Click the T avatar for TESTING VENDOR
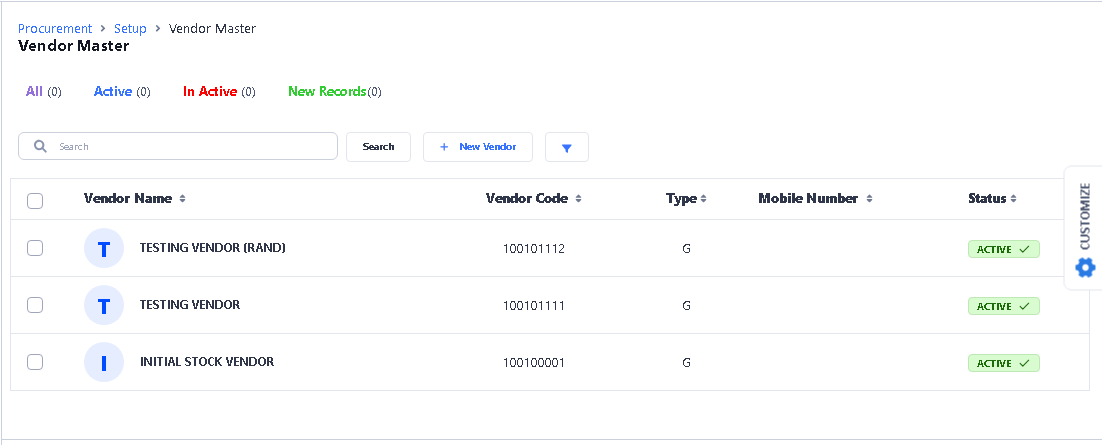Screen dimensions: 1102x445 tap(104, 305)
